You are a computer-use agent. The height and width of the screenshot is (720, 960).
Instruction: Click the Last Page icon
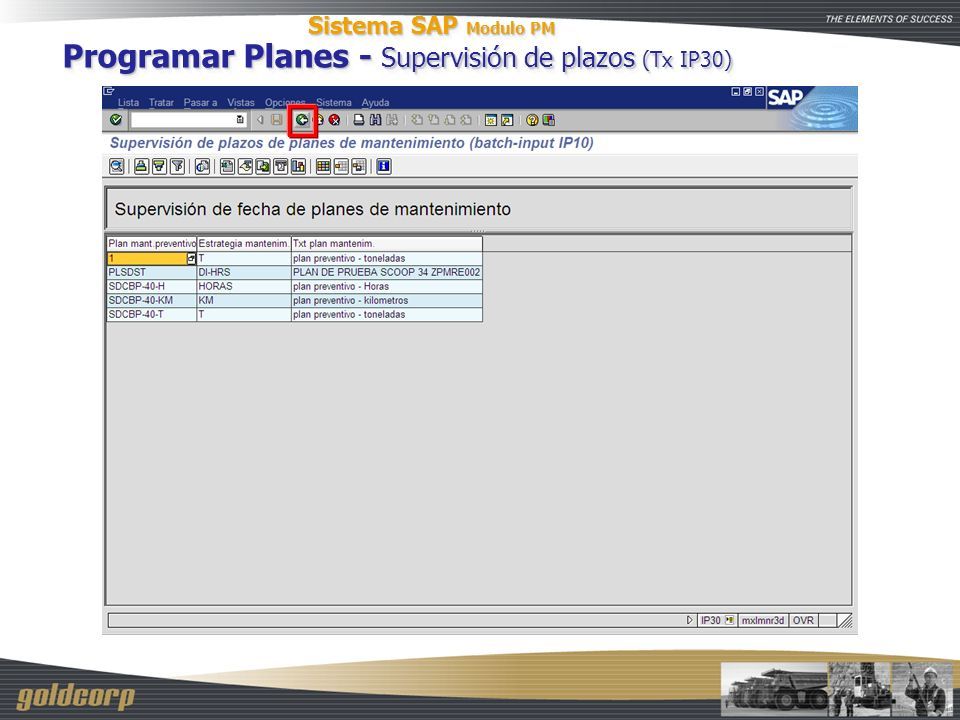466,120
